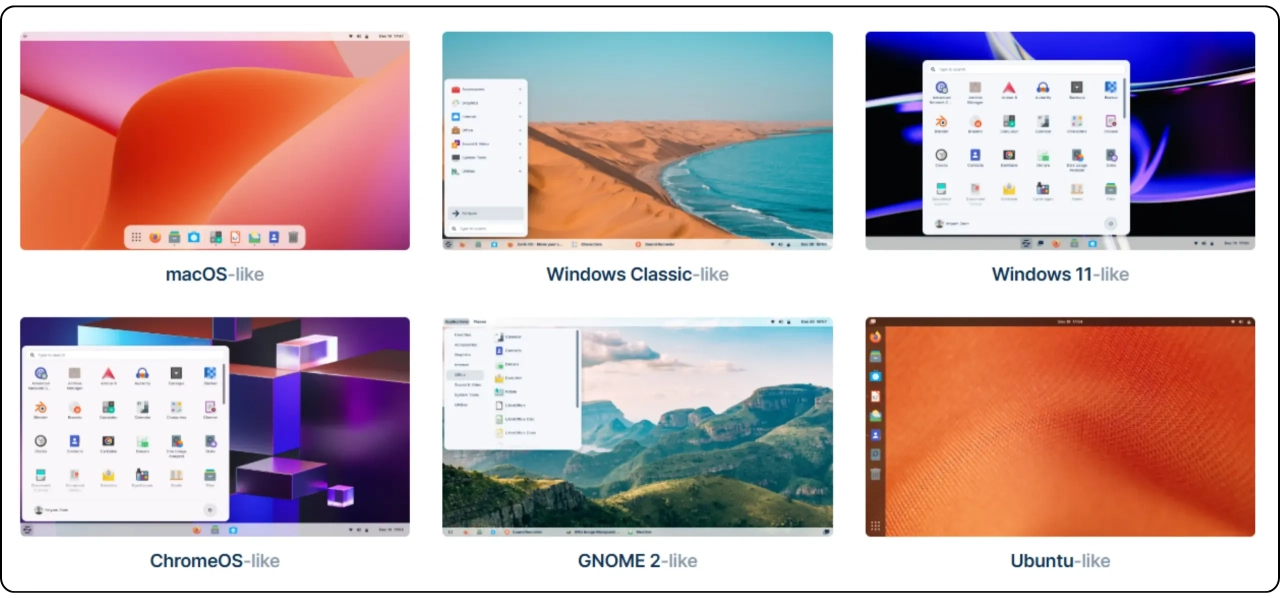The height and width of the screenshot is (598, 1280).
Task: Click the clock in the Ubuntu-like top bar
Action: (1070, 322)
